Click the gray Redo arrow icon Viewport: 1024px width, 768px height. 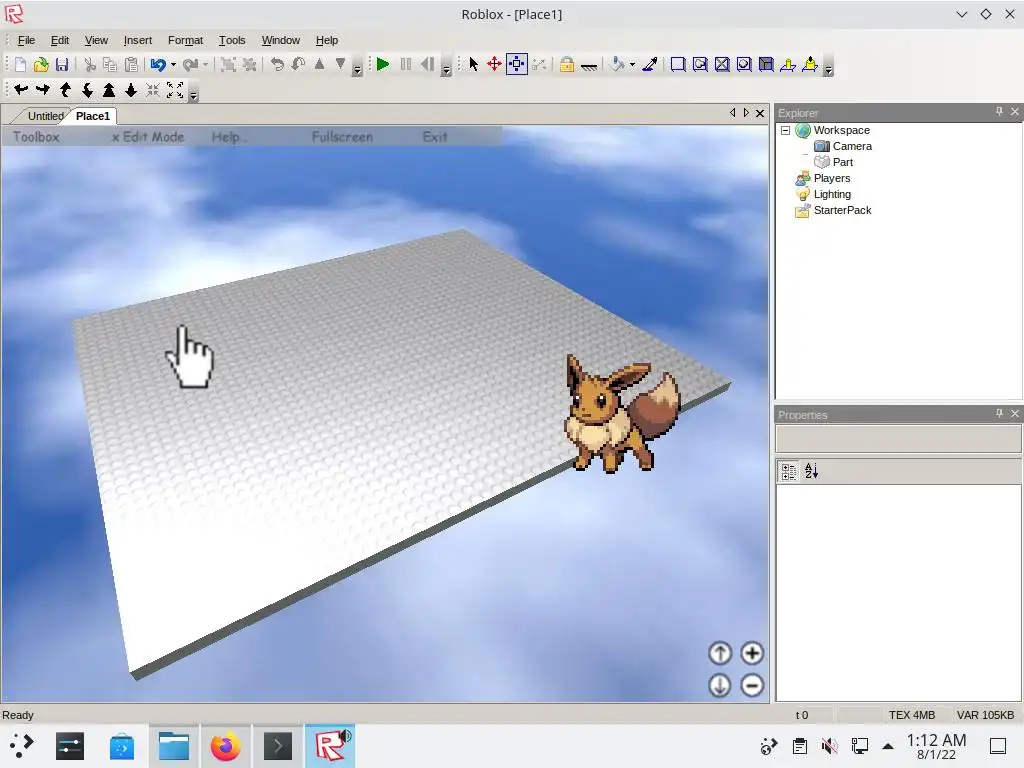pyautogui.click(x=190, y=65)
